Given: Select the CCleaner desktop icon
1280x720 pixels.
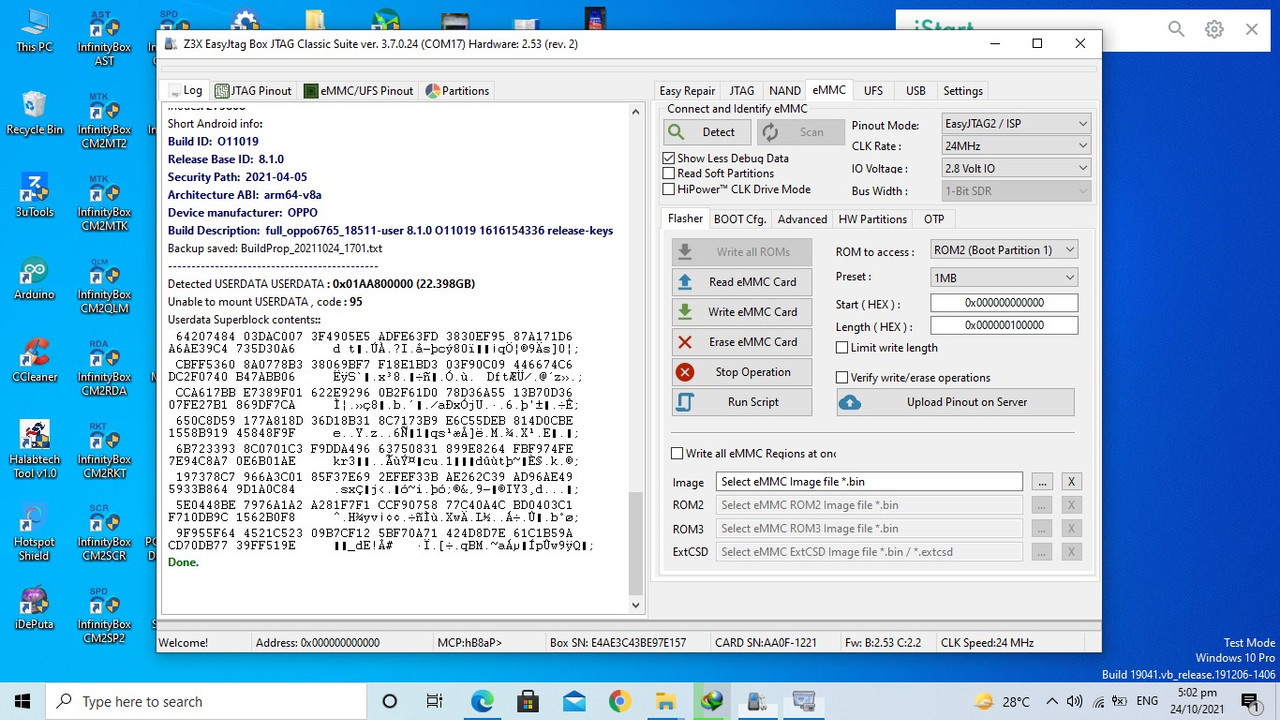Looking at the screenshot, I should pyautogui.click(x=34, y=360).
